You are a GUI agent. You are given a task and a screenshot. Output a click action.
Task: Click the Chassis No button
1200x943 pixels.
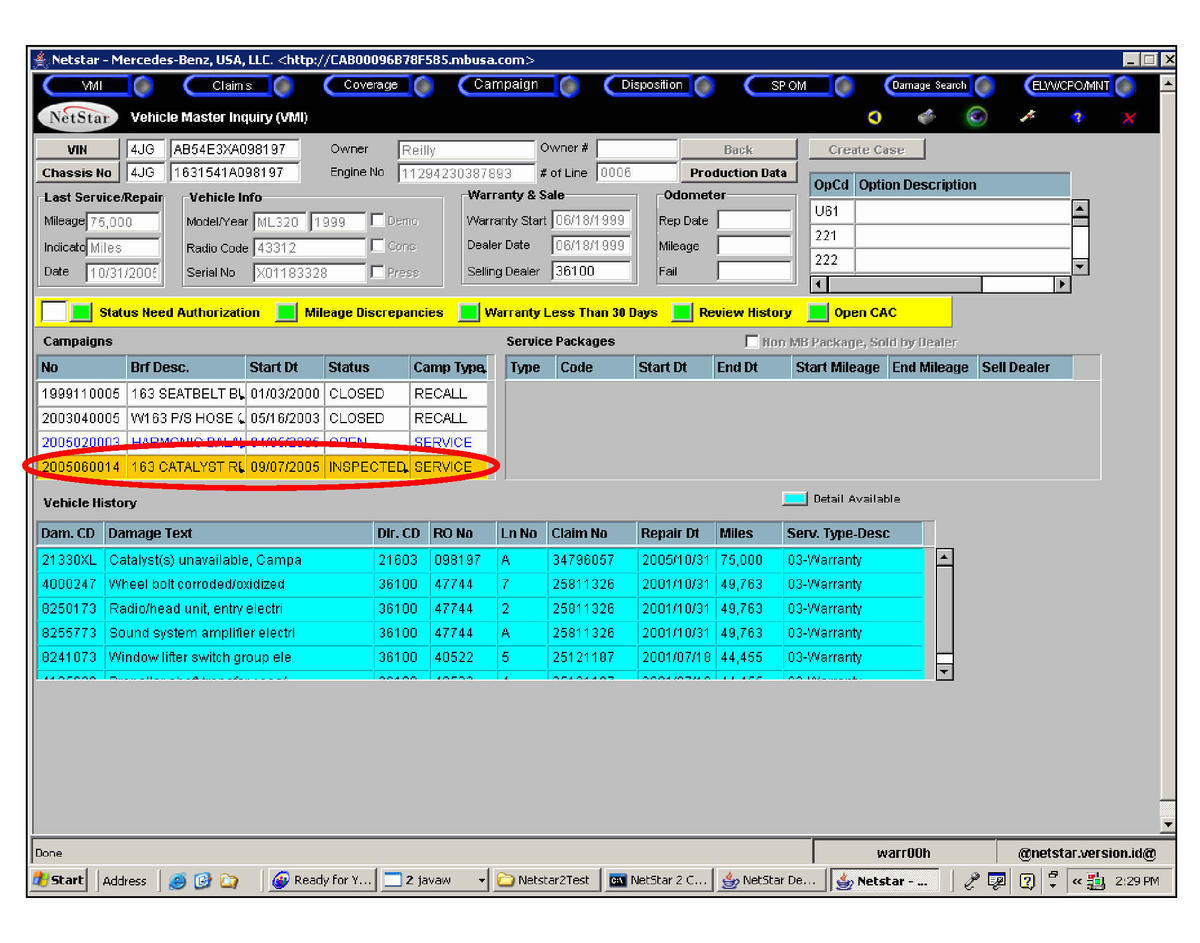[x=78, y=172]
